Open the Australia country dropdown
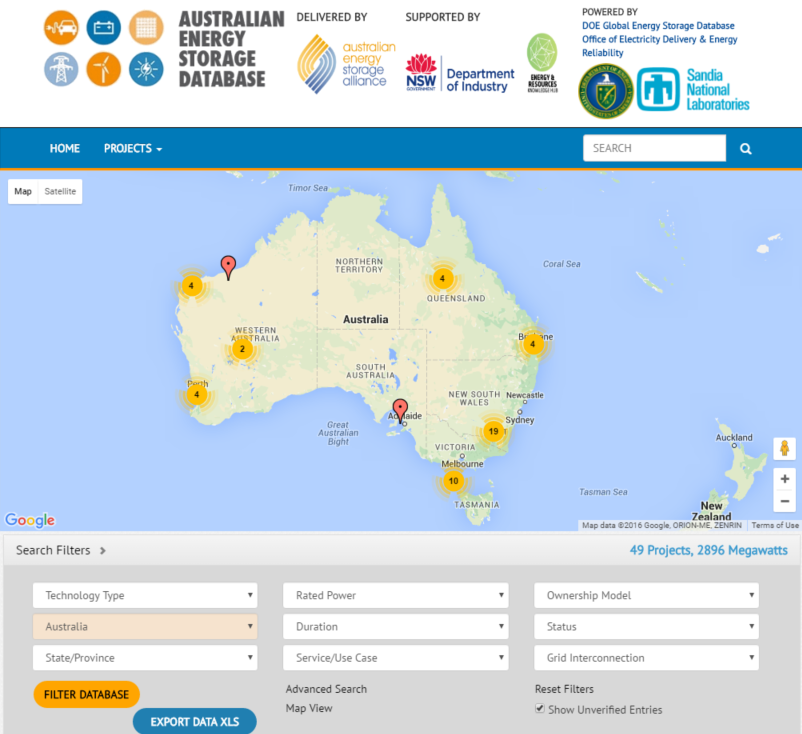Screen dimensions: 802x734 click(145, 627)
